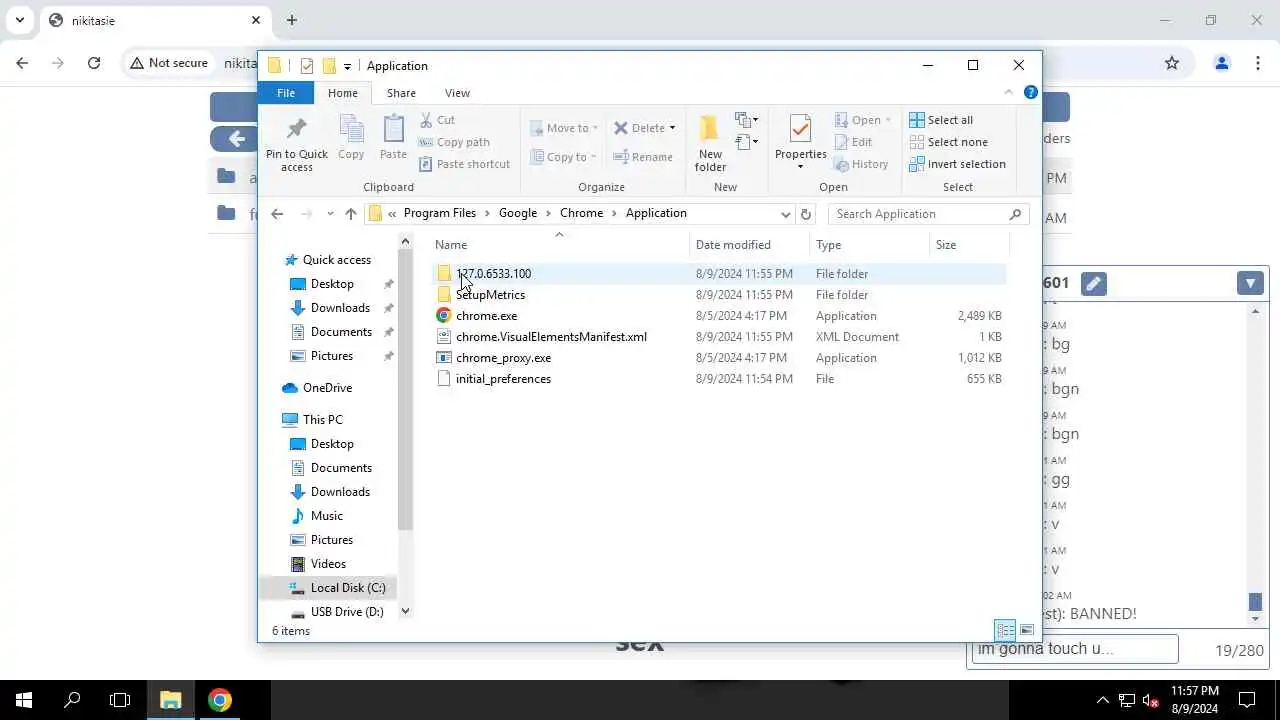Open Delete dropdown arrow
The height and width of the screenshot is (720, 1280).
672,128
